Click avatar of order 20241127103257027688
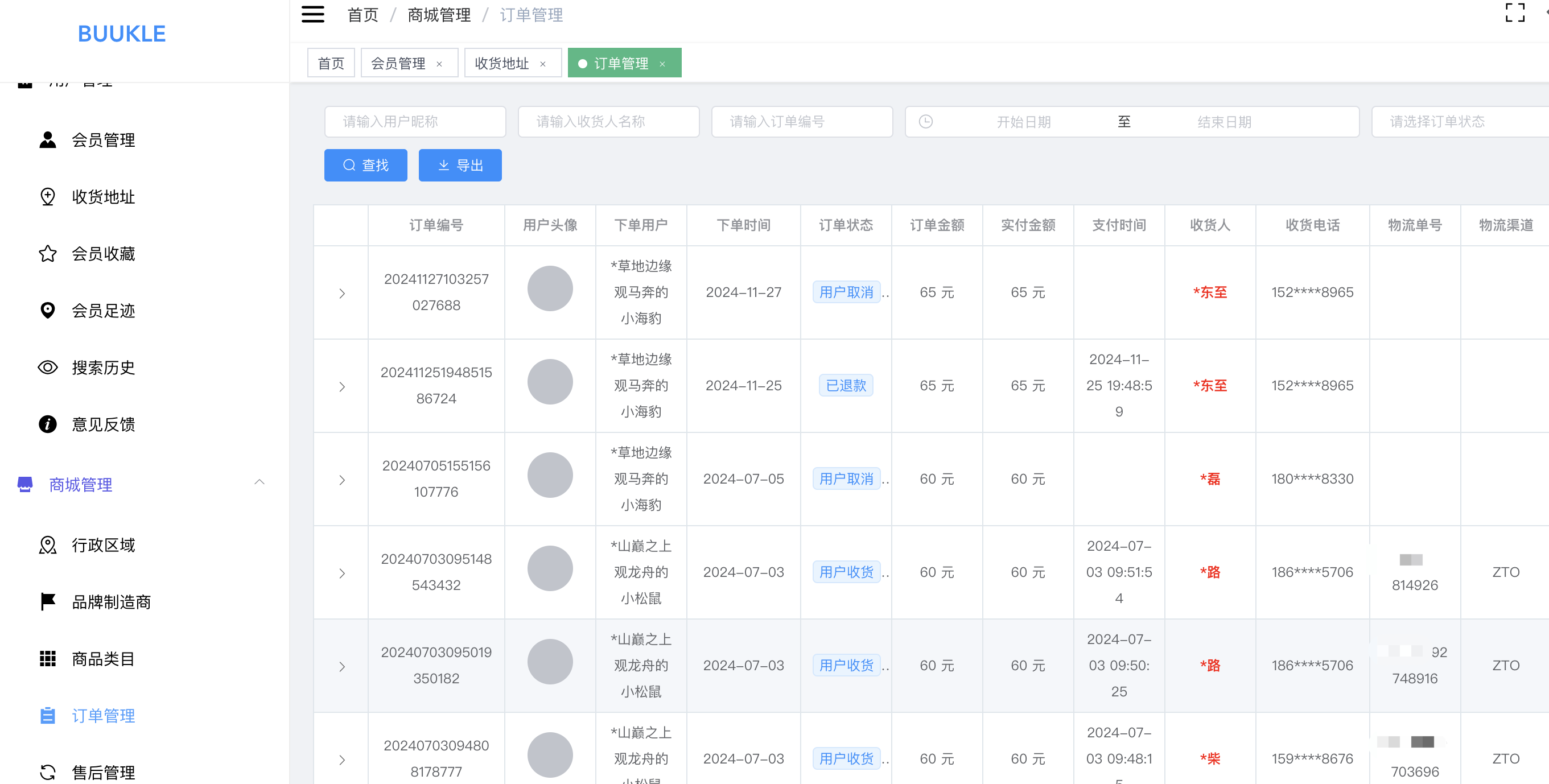Viewport: 1549px width, 784px height. pyautogui.click(x=550, y=288)
